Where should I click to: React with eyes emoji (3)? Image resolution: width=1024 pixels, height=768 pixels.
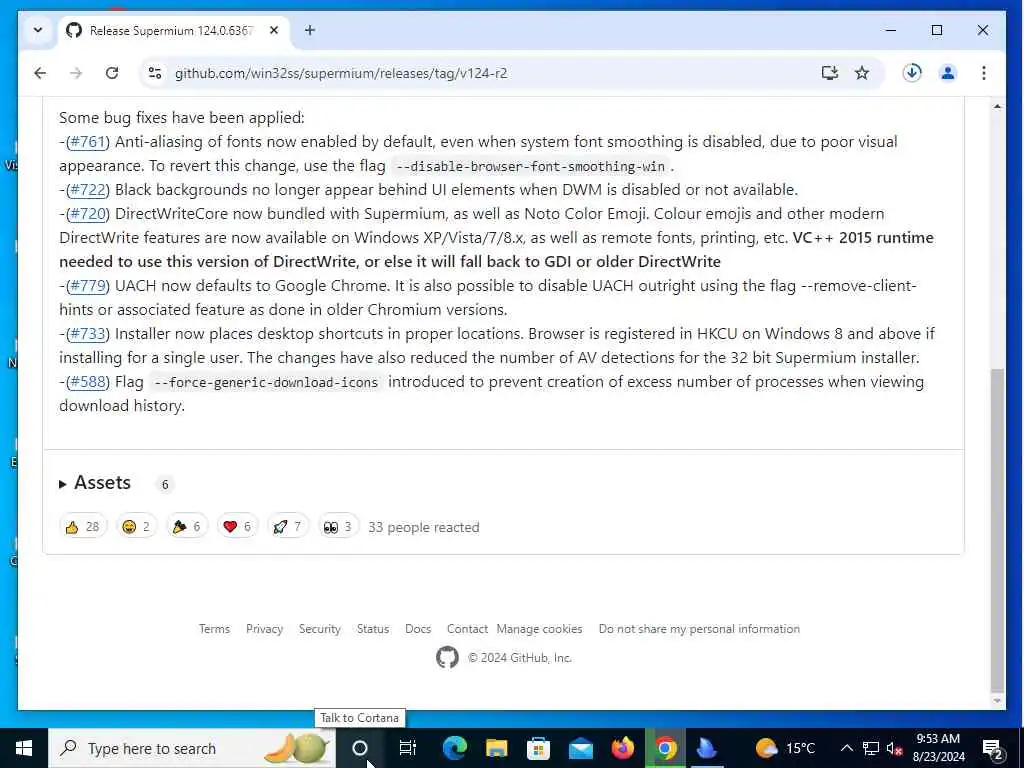pyautogui.click(x=338, y=526)
